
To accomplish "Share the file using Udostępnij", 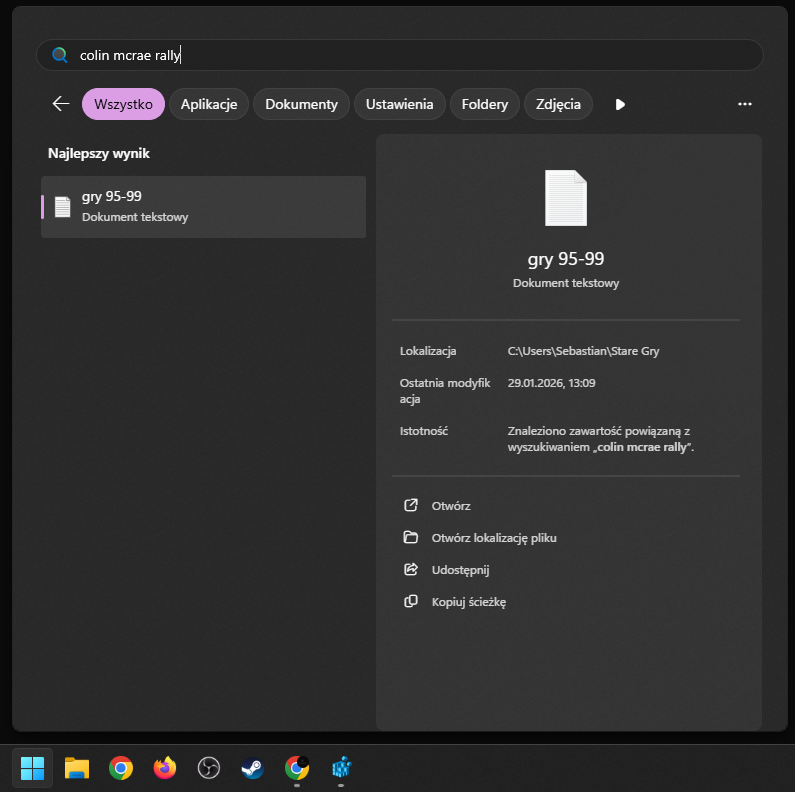I will tap(460, 570).
